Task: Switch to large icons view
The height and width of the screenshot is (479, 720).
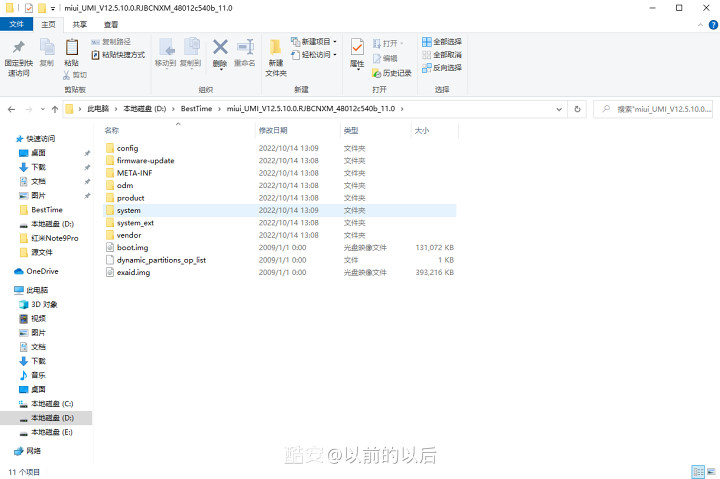Action: (x=712, y=472)
